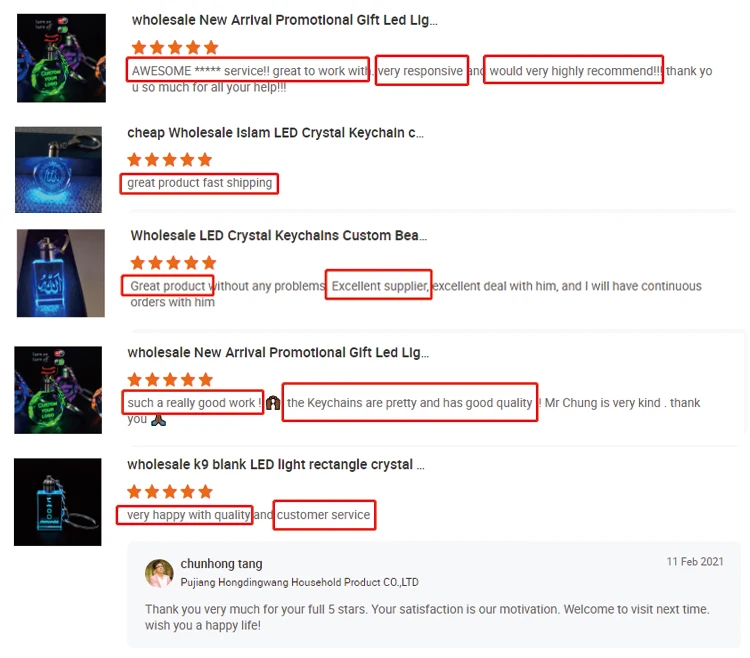This screenshot has width=750, height=658.
Task: Click the star rating of the k9 blank LED review
Action: tap(170, 492)
